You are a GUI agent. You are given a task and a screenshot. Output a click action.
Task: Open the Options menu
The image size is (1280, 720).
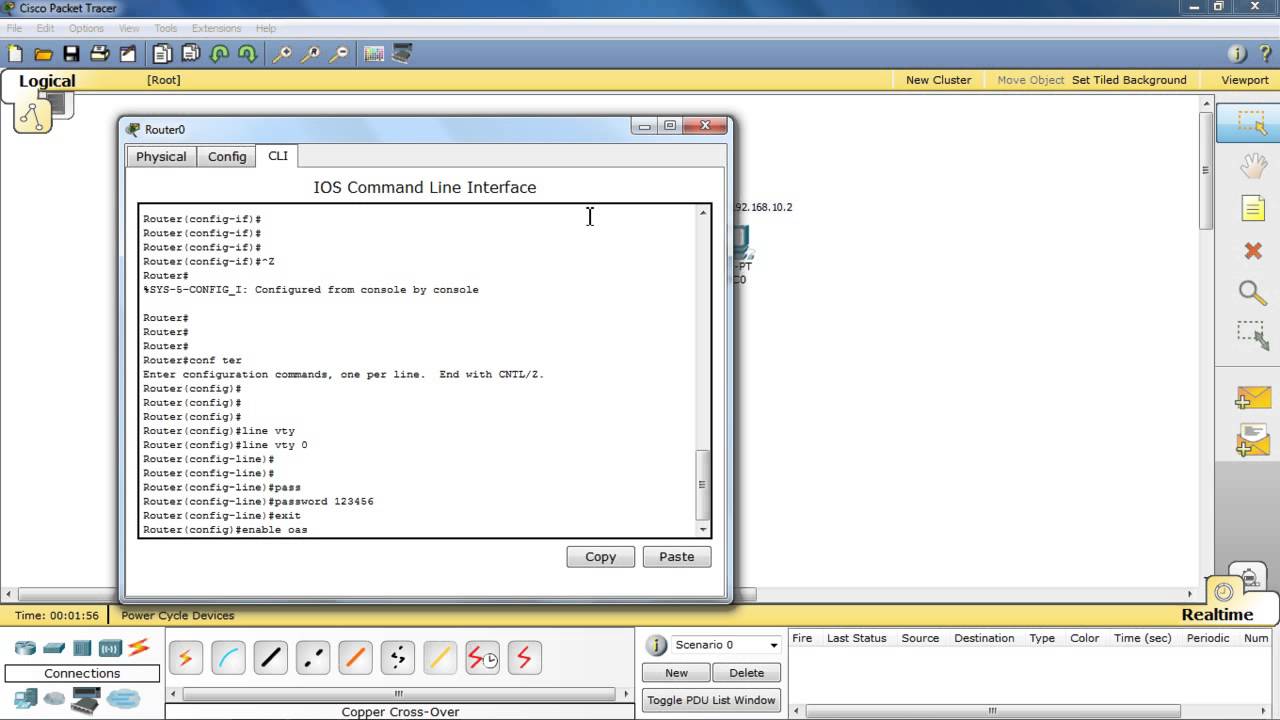pos(86,28)
